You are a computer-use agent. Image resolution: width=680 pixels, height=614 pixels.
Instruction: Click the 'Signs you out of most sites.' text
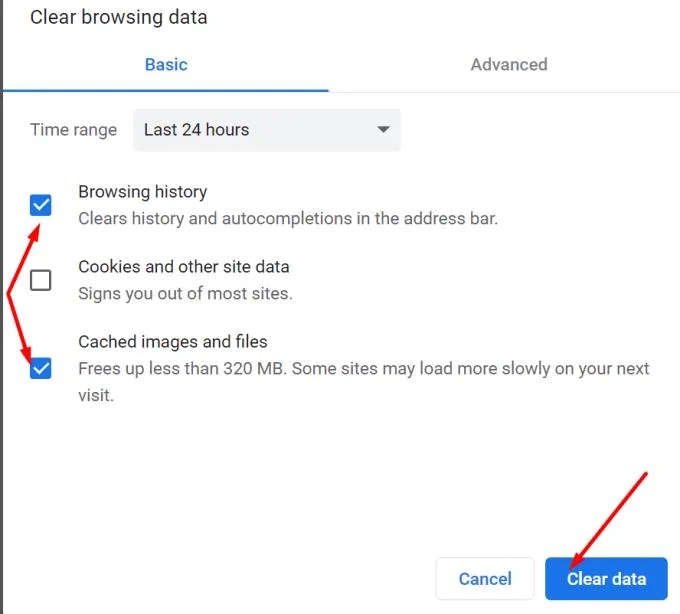point(185,294)
